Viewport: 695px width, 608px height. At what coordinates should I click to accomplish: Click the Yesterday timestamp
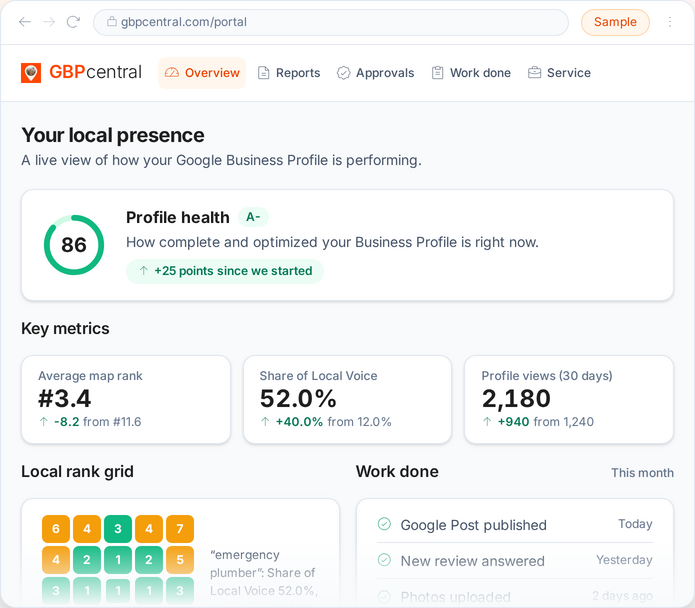[624, 560]
